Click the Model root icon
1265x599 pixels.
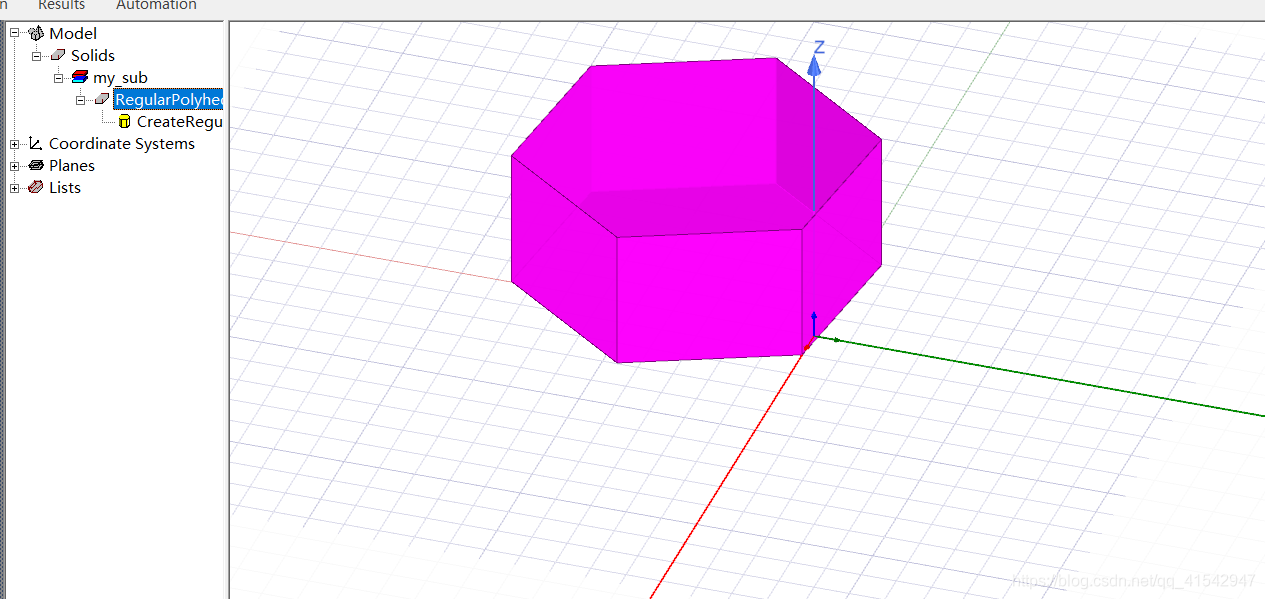click(36, 33)
